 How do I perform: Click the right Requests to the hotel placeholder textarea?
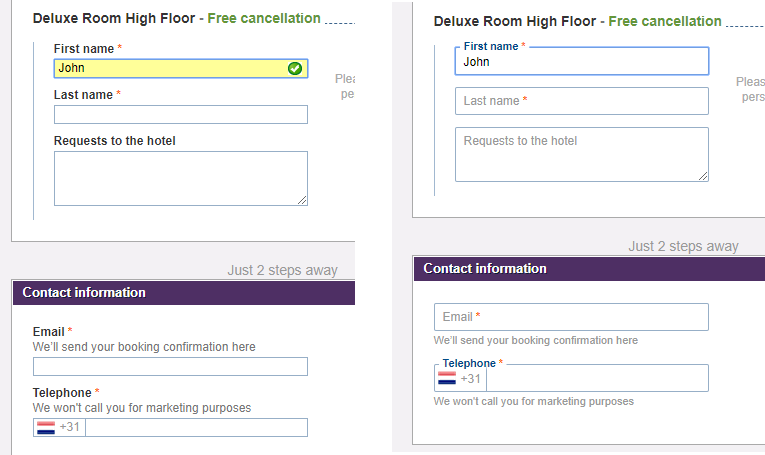[x=582, y=155]
